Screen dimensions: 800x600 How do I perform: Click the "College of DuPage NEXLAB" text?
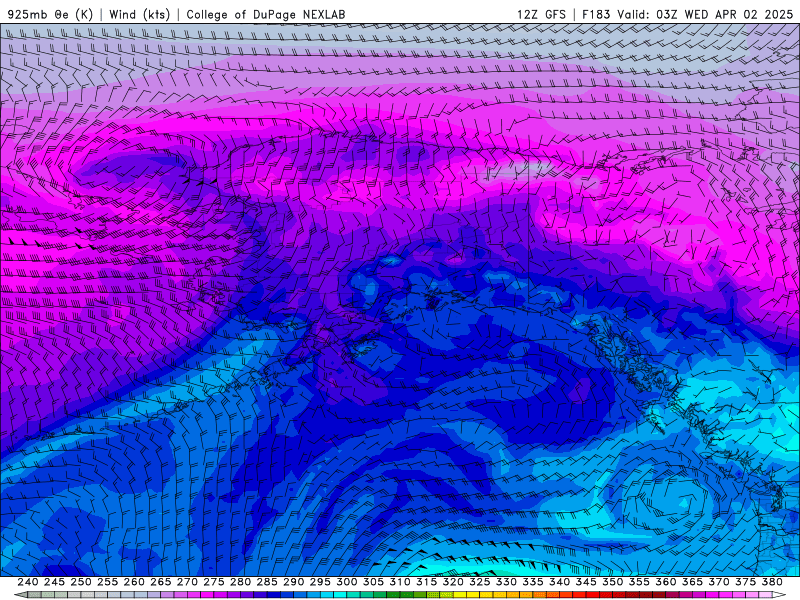click(x=265, y=14)
